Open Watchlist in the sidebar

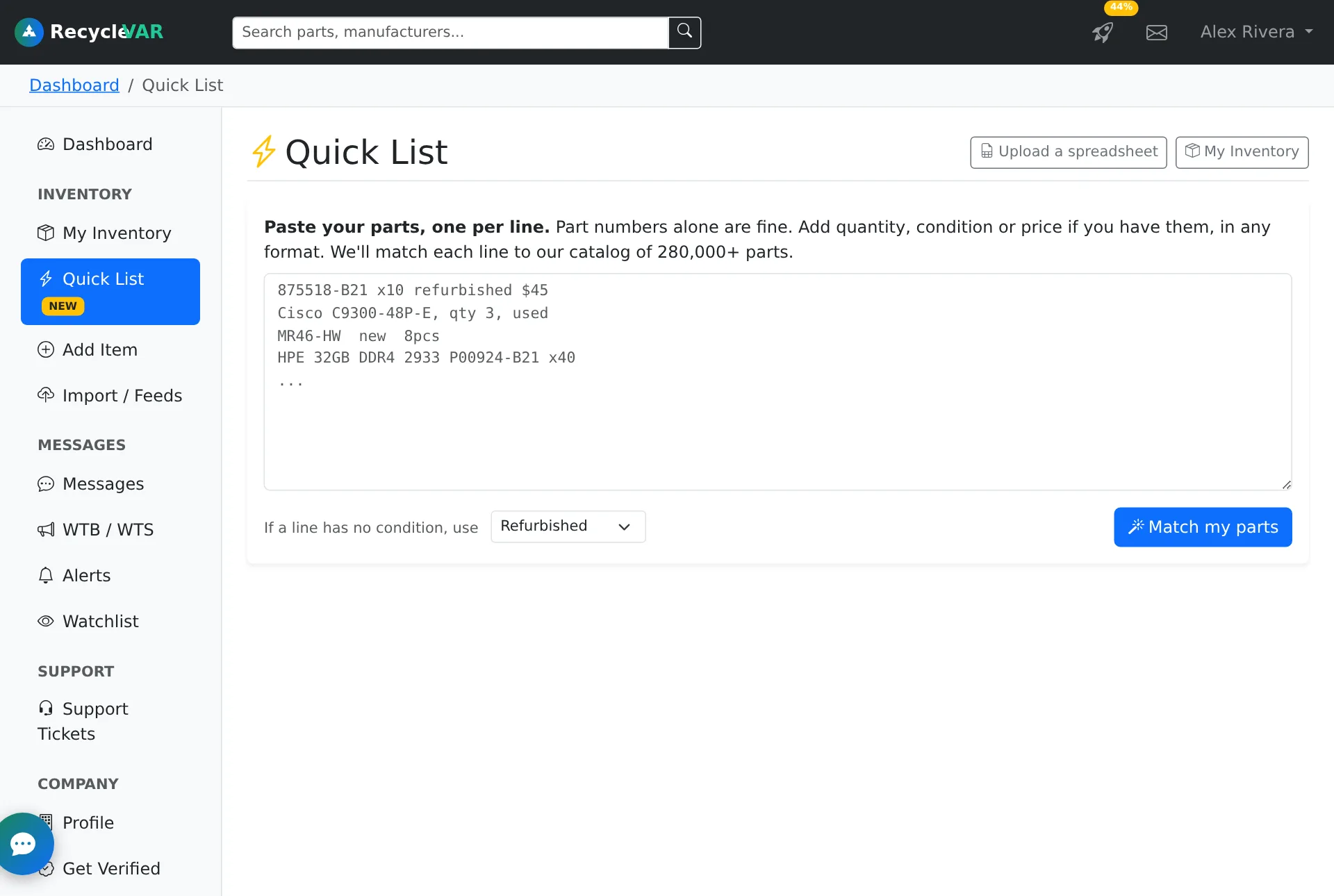tap(110, 621)
